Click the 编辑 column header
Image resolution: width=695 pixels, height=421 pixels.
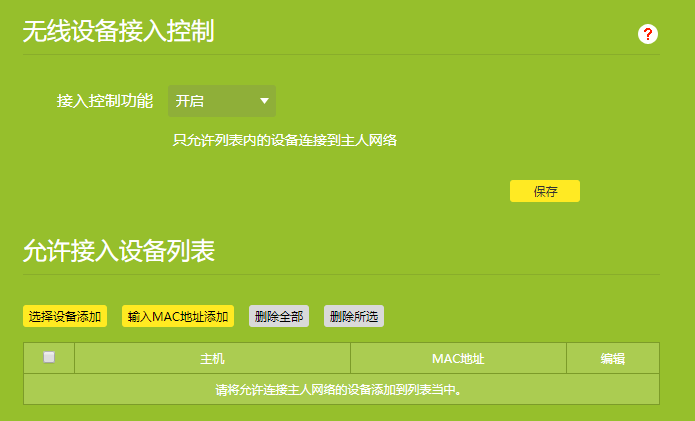(x=613, y=358)
